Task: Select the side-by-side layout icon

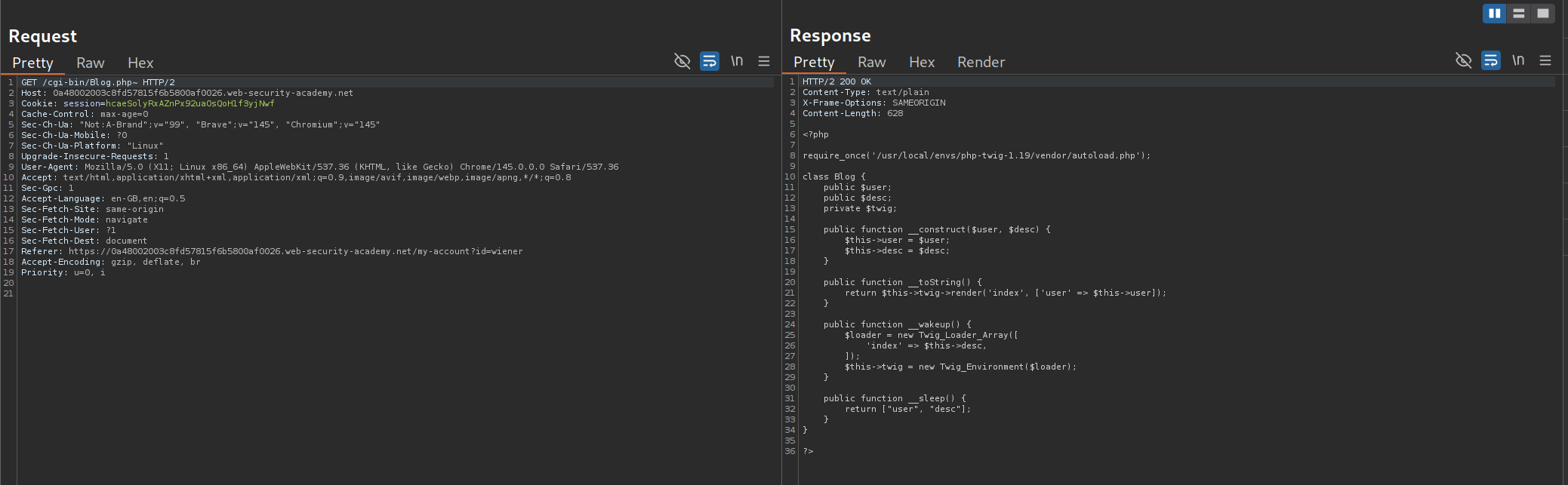Action: point(1494,14)
